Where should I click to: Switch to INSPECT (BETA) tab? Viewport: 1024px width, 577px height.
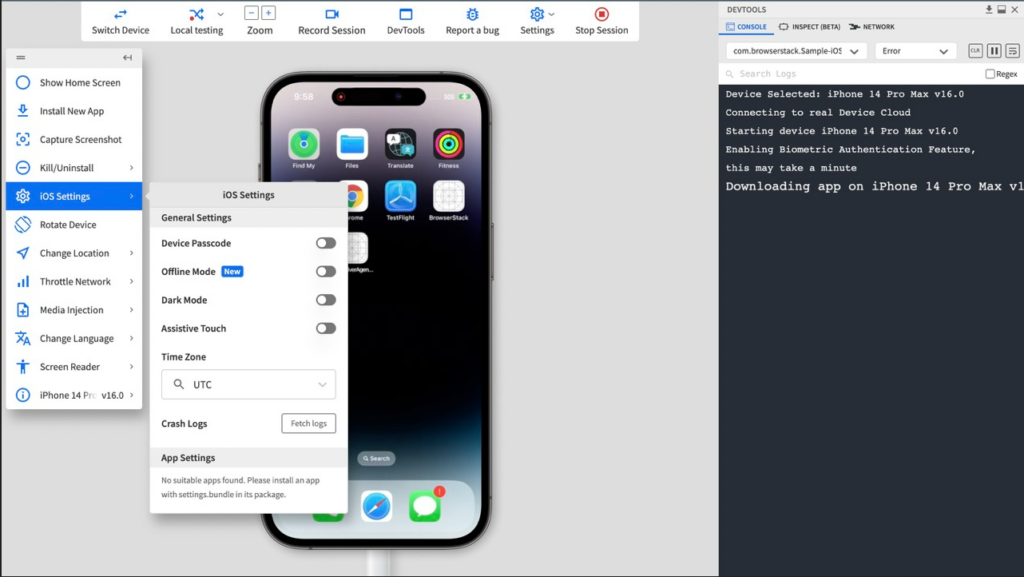click(x=809, y=27)
